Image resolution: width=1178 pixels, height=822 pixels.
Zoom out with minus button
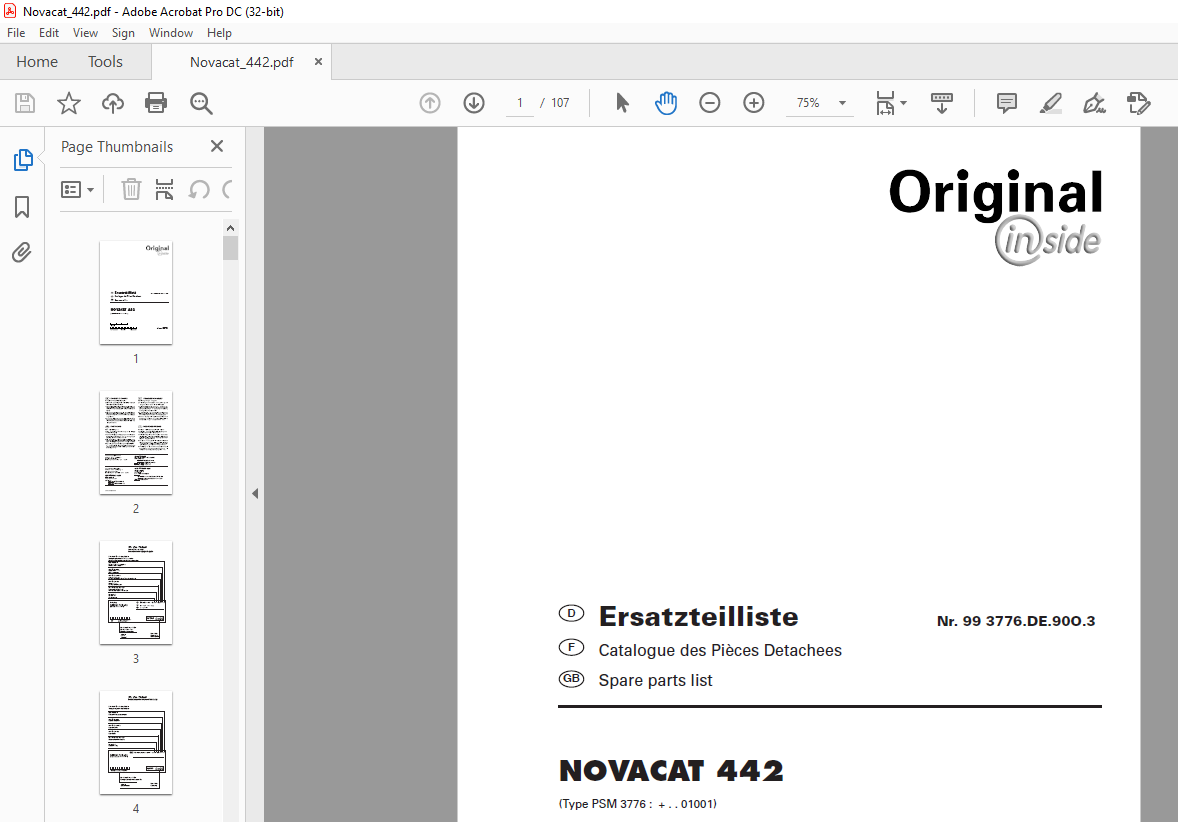point(709,103)
